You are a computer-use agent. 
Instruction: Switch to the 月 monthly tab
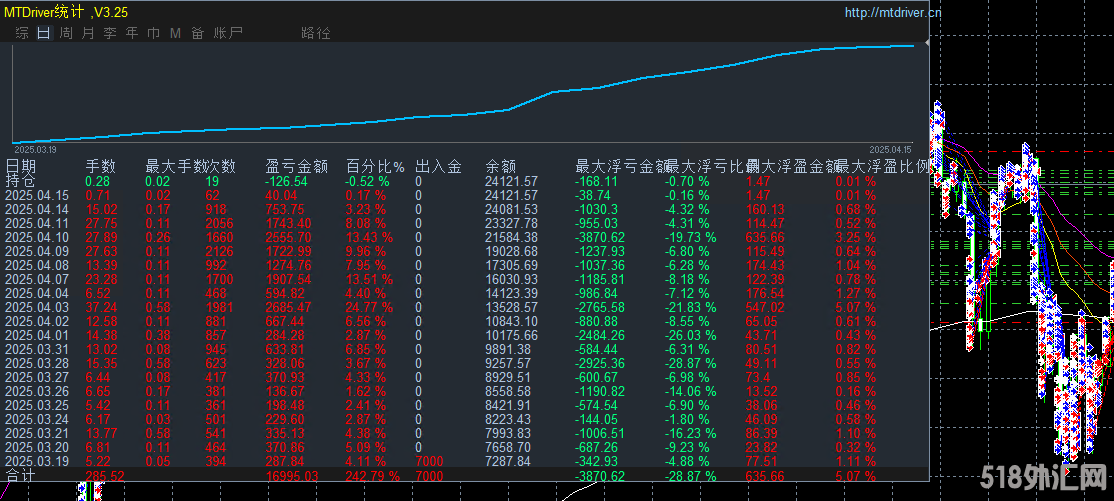88,33
